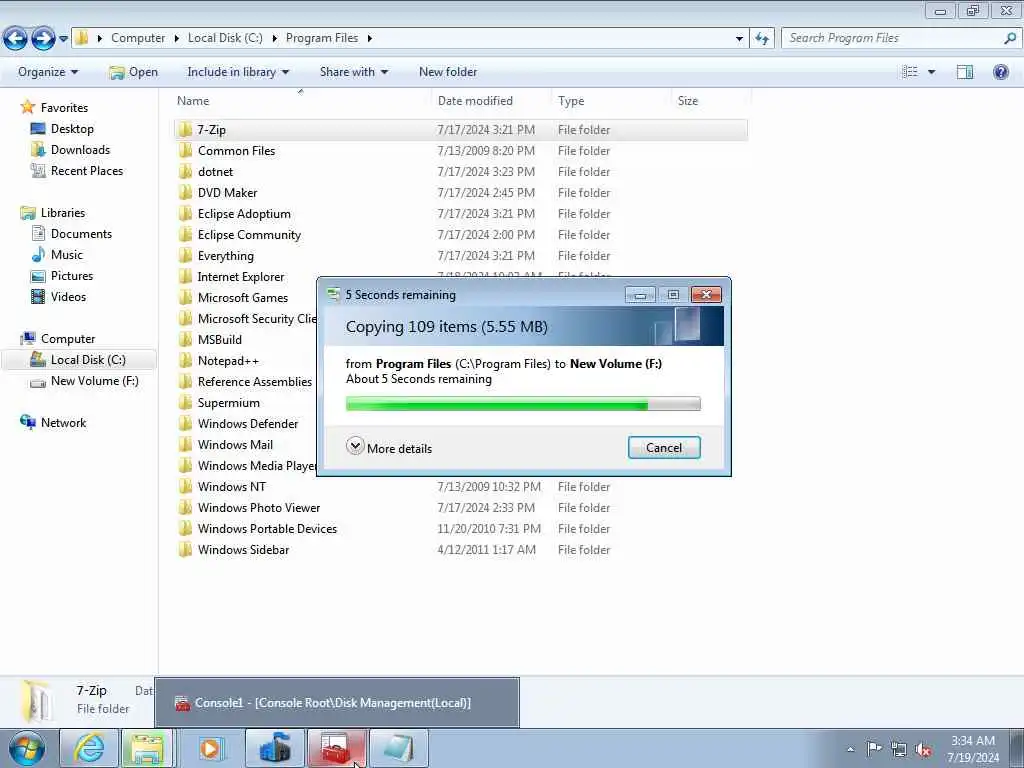Screen dimensions: 1024x768
Task: Sort by the Type column header
Action: (571, 101)
